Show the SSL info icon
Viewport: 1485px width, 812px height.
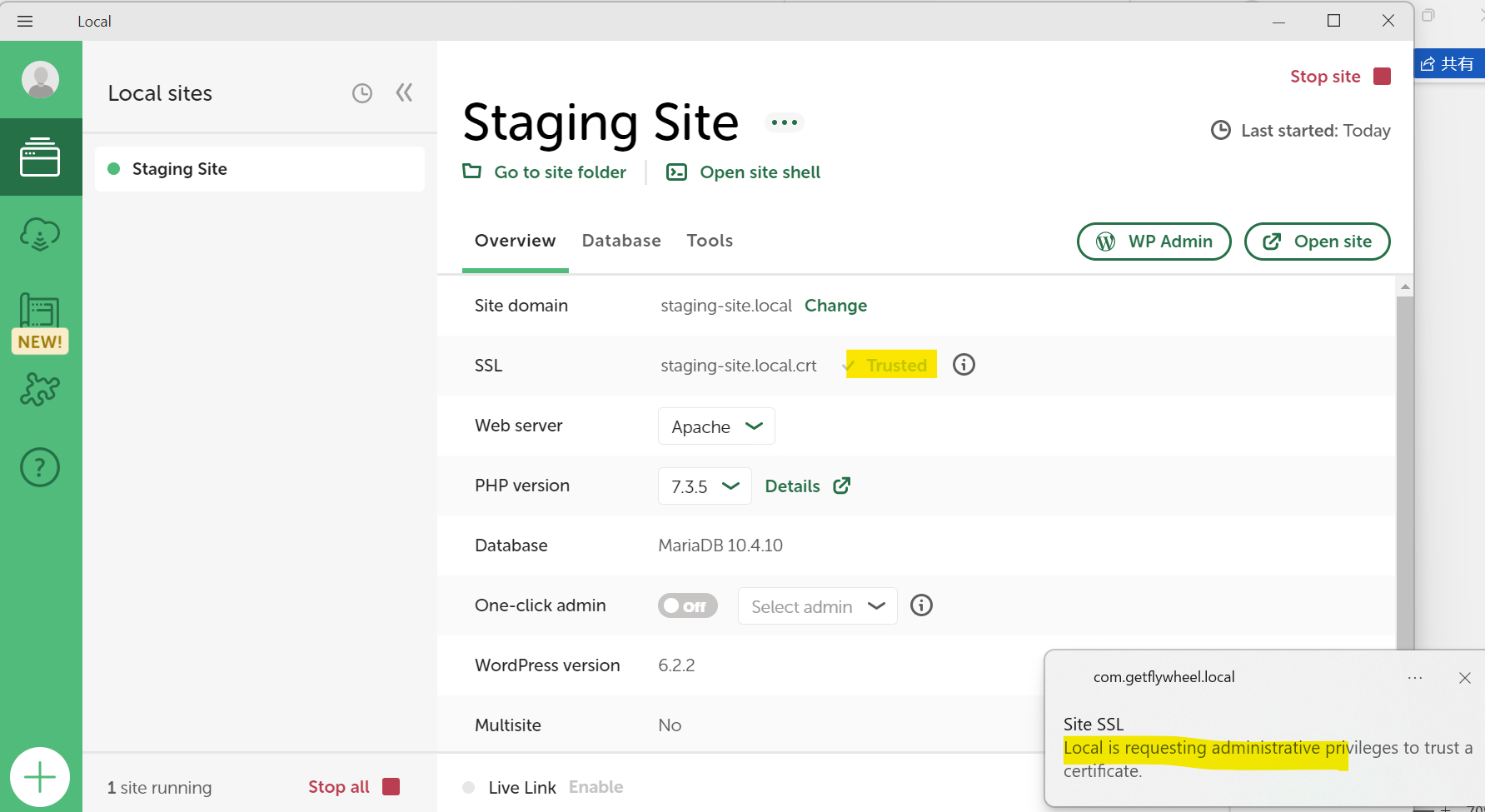pos(964,365)
